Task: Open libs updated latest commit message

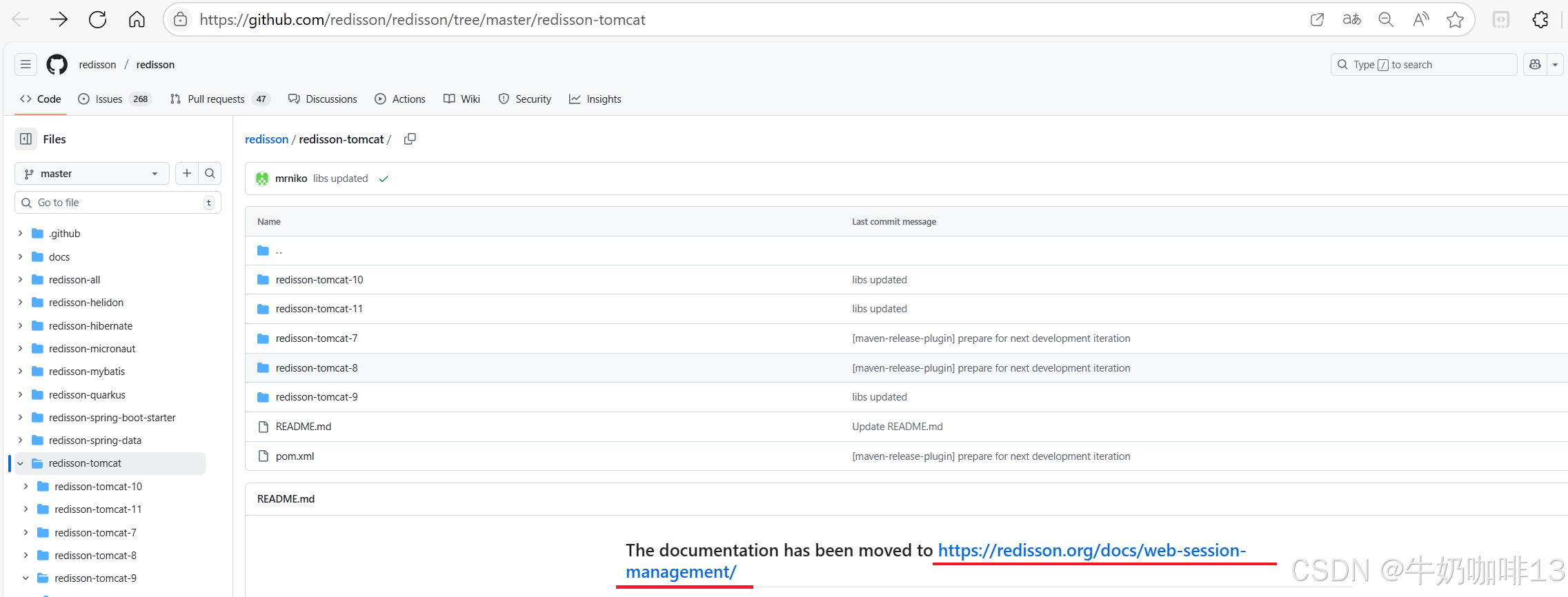Action: tap(340, 179)
